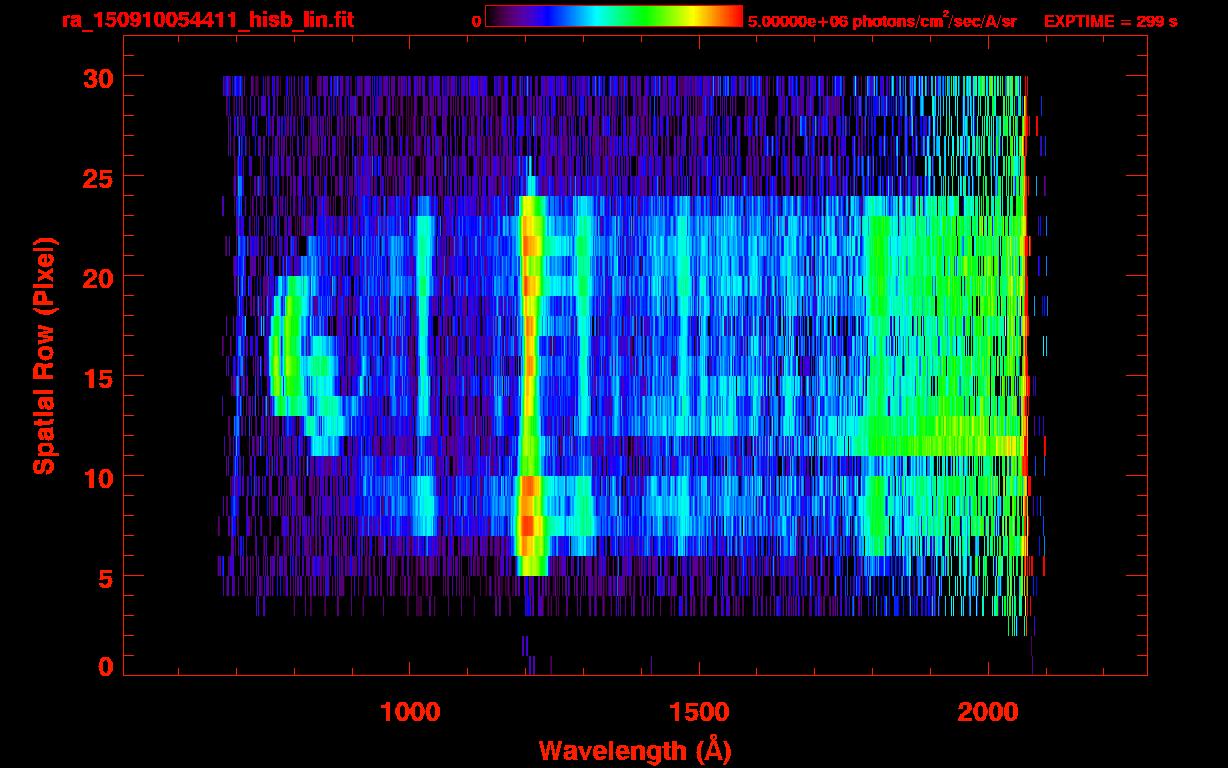The image size is (1228, 768).
Task: Click the x-axis tick label 1500
Action: coord(699,712)
